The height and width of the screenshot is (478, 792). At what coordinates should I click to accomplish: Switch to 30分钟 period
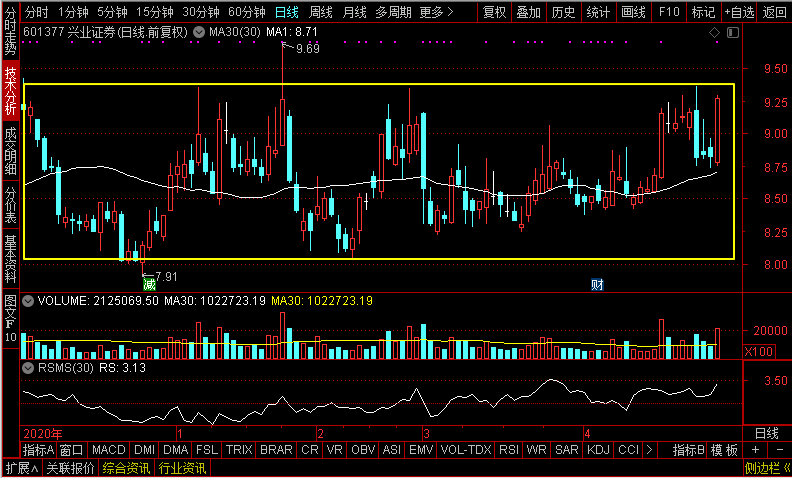coord(201,12)
